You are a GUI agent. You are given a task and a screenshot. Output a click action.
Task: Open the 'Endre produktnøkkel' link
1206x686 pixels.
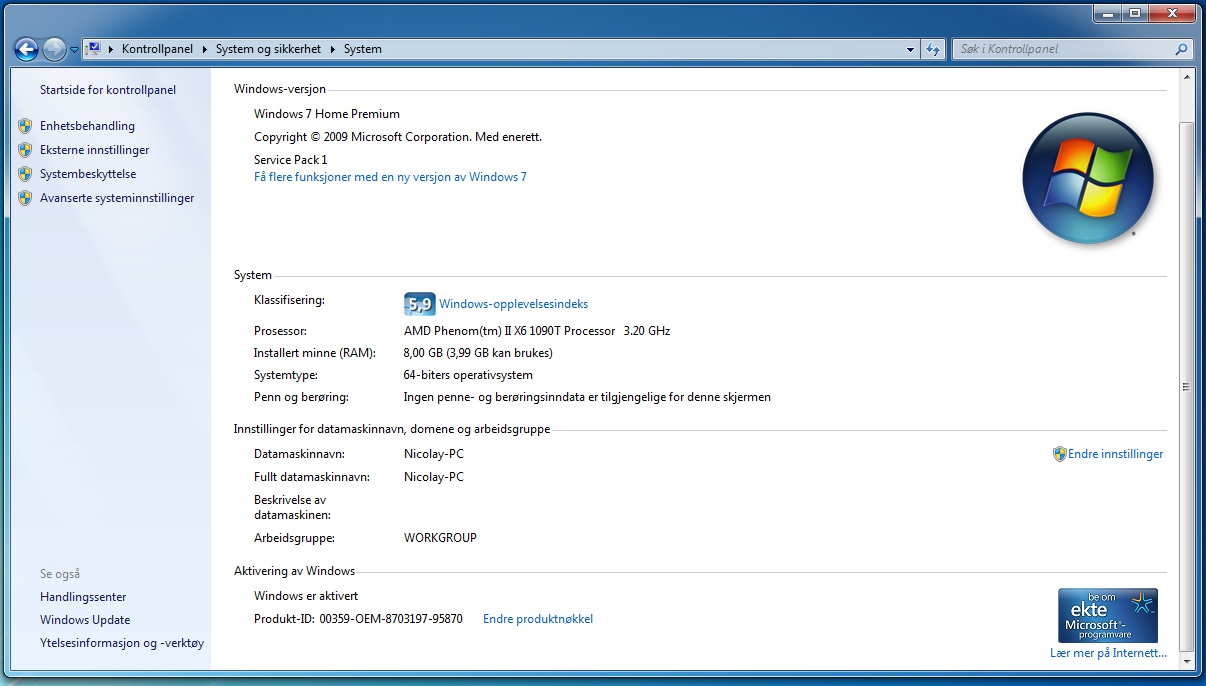click(x=538, y=619)
